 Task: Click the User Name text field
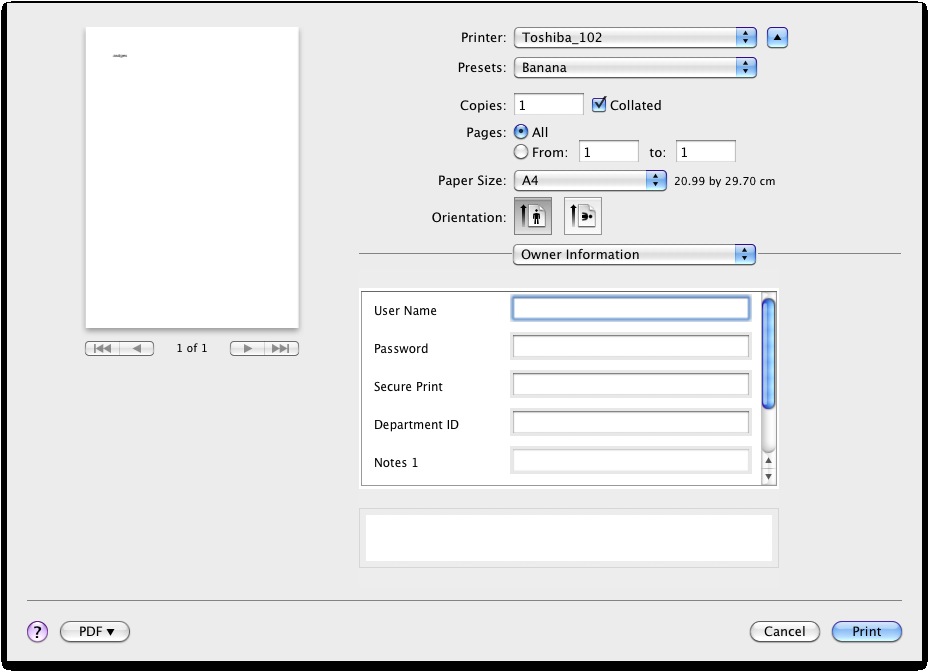630,309
